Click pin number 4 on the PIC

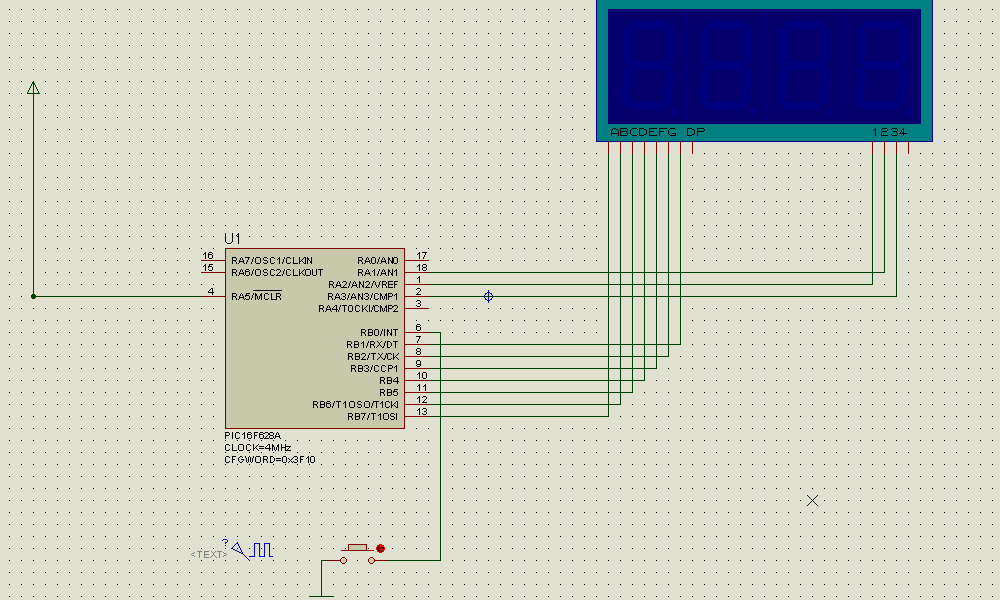(210, 292)
